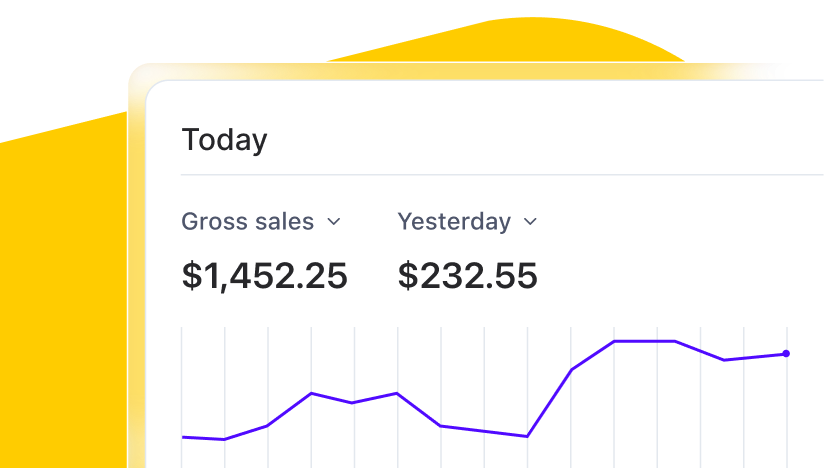824x468 pixels.
Task: Click the Today heading
Action: click(224, 140)
